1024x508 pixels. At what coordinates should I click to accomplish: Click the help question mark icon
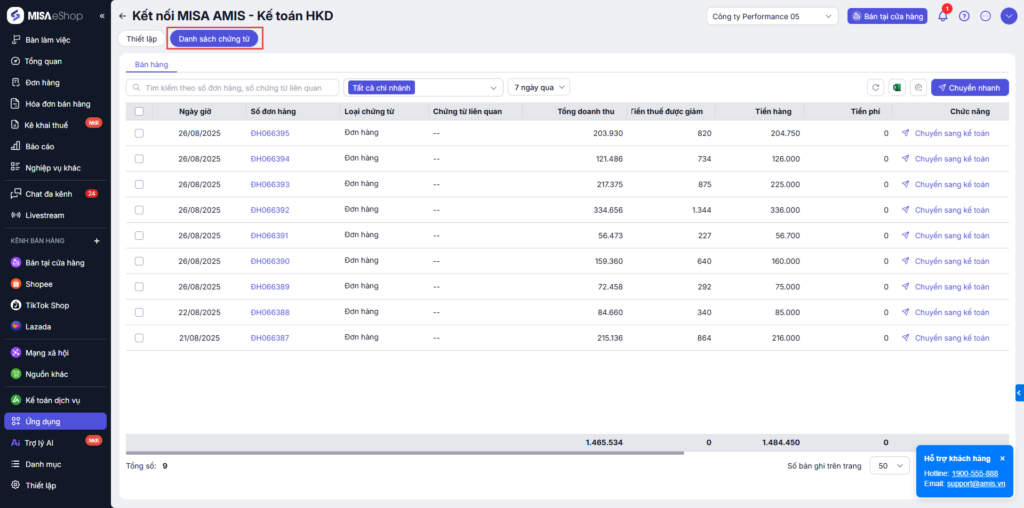pyautogui.click(x=964, y=16)
